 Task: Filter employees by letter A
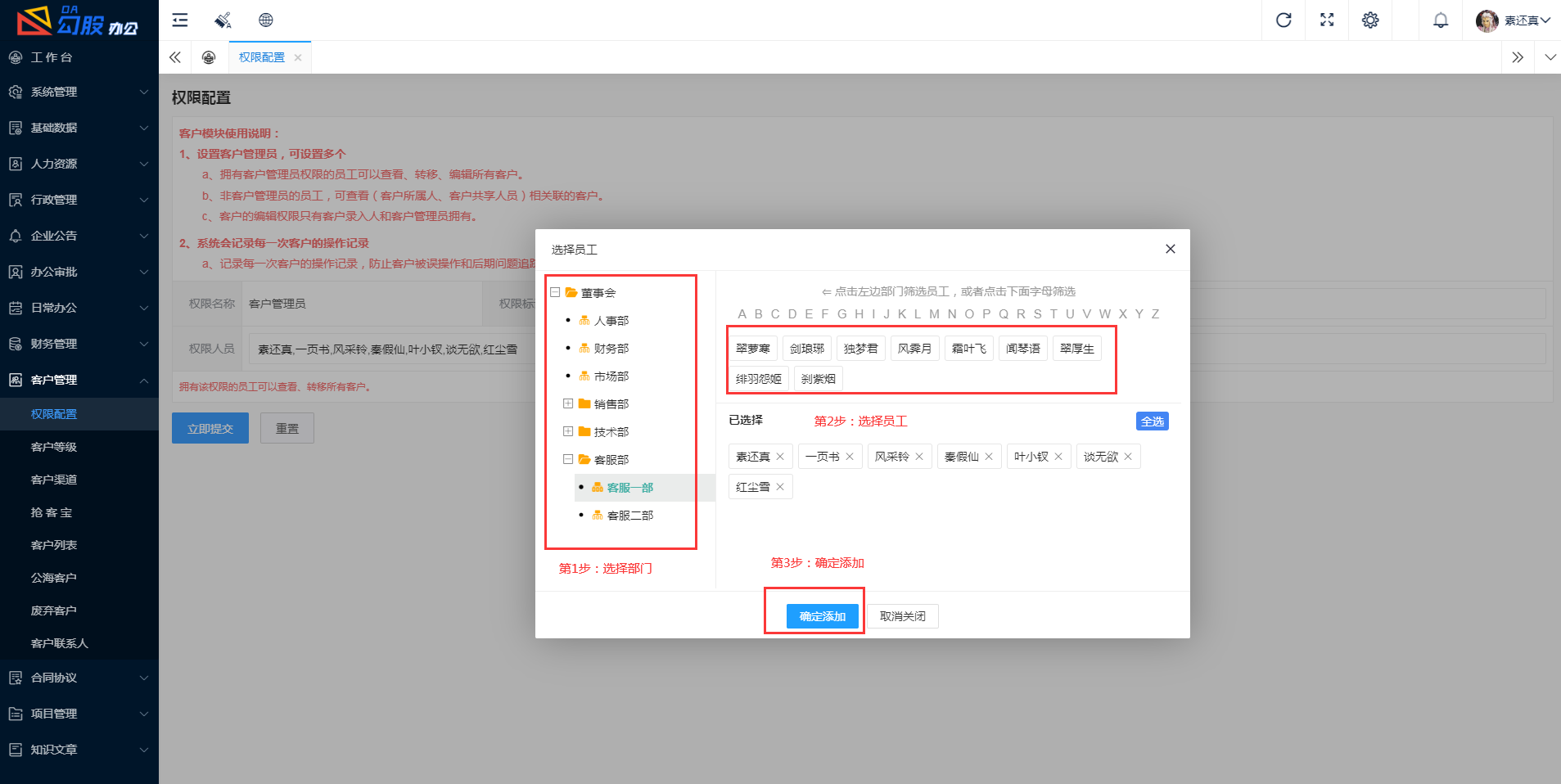click(x=742, y=314)
